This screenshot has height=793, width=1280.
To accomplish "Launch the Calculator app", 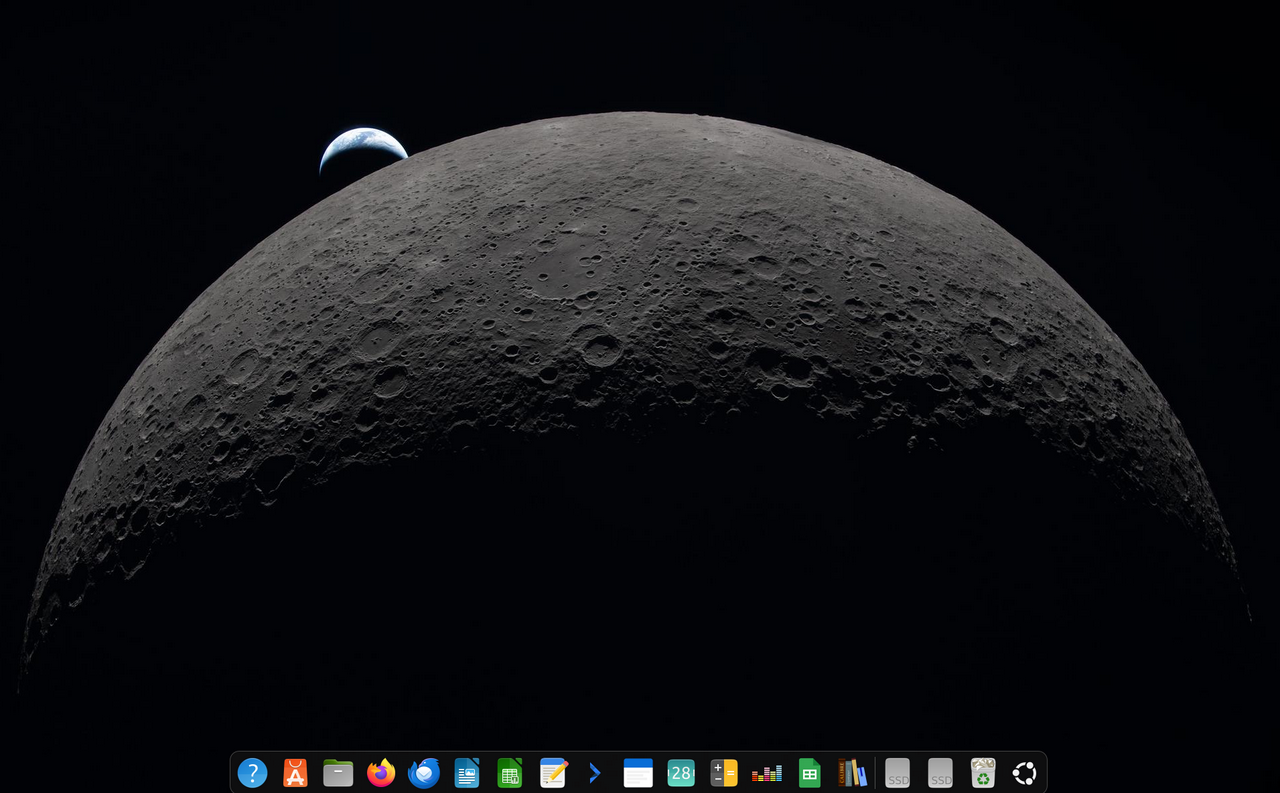I will click(724, 773).
